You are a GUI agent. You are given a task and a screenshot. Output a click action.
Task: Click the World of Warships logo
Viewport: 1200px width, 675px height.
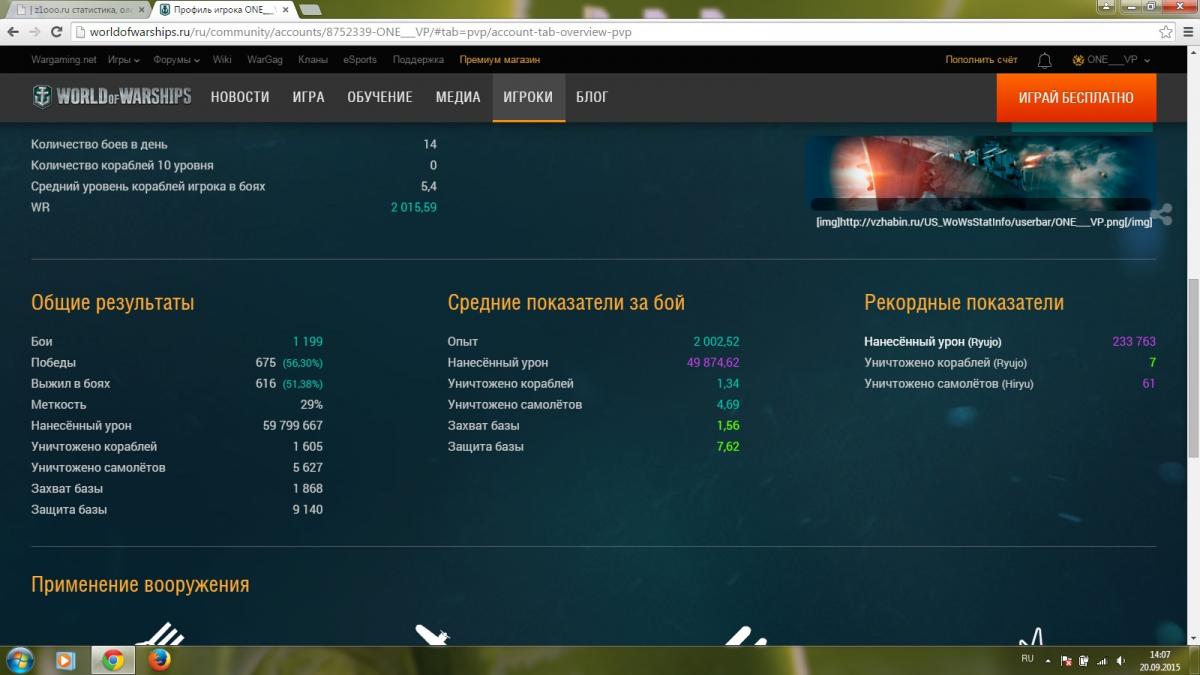112,97
